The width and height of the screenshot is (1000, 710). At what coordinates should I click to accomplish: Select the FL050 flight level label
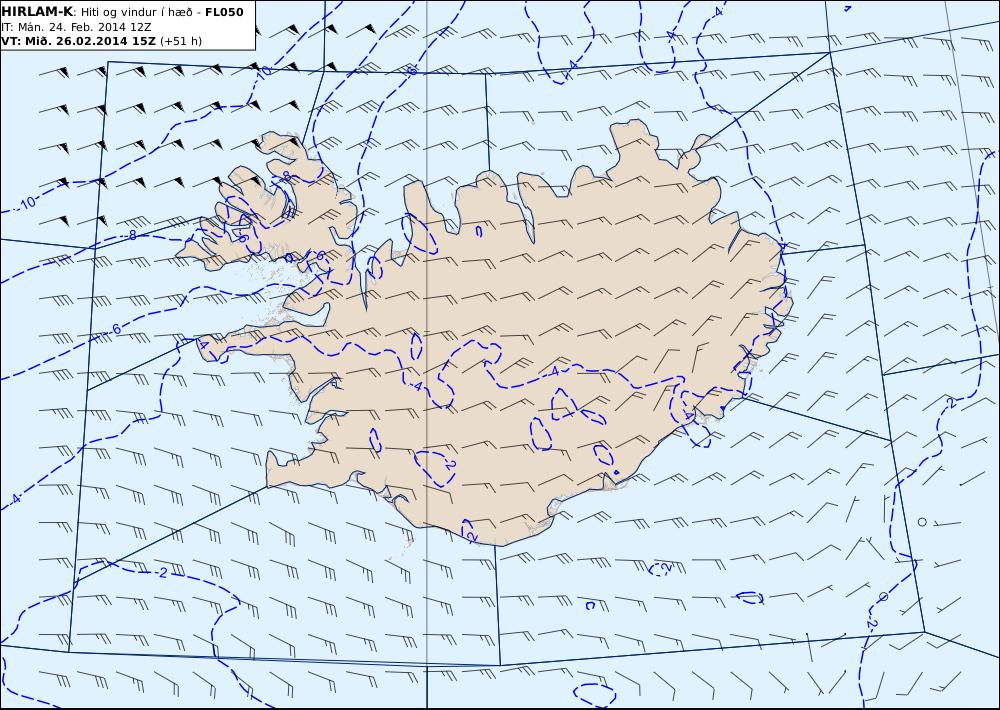[224, 11]
